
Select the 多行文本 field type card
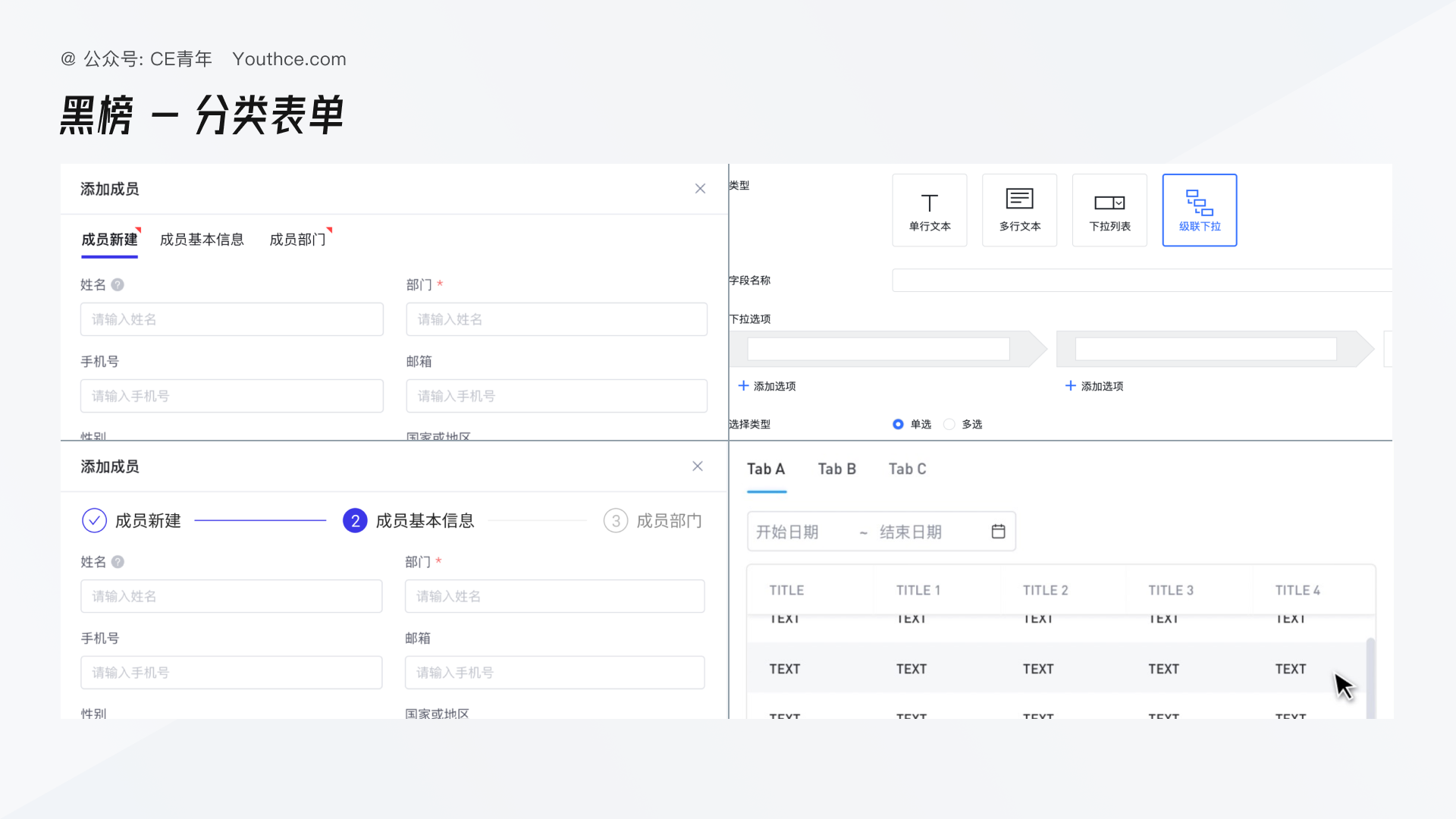1019,210
